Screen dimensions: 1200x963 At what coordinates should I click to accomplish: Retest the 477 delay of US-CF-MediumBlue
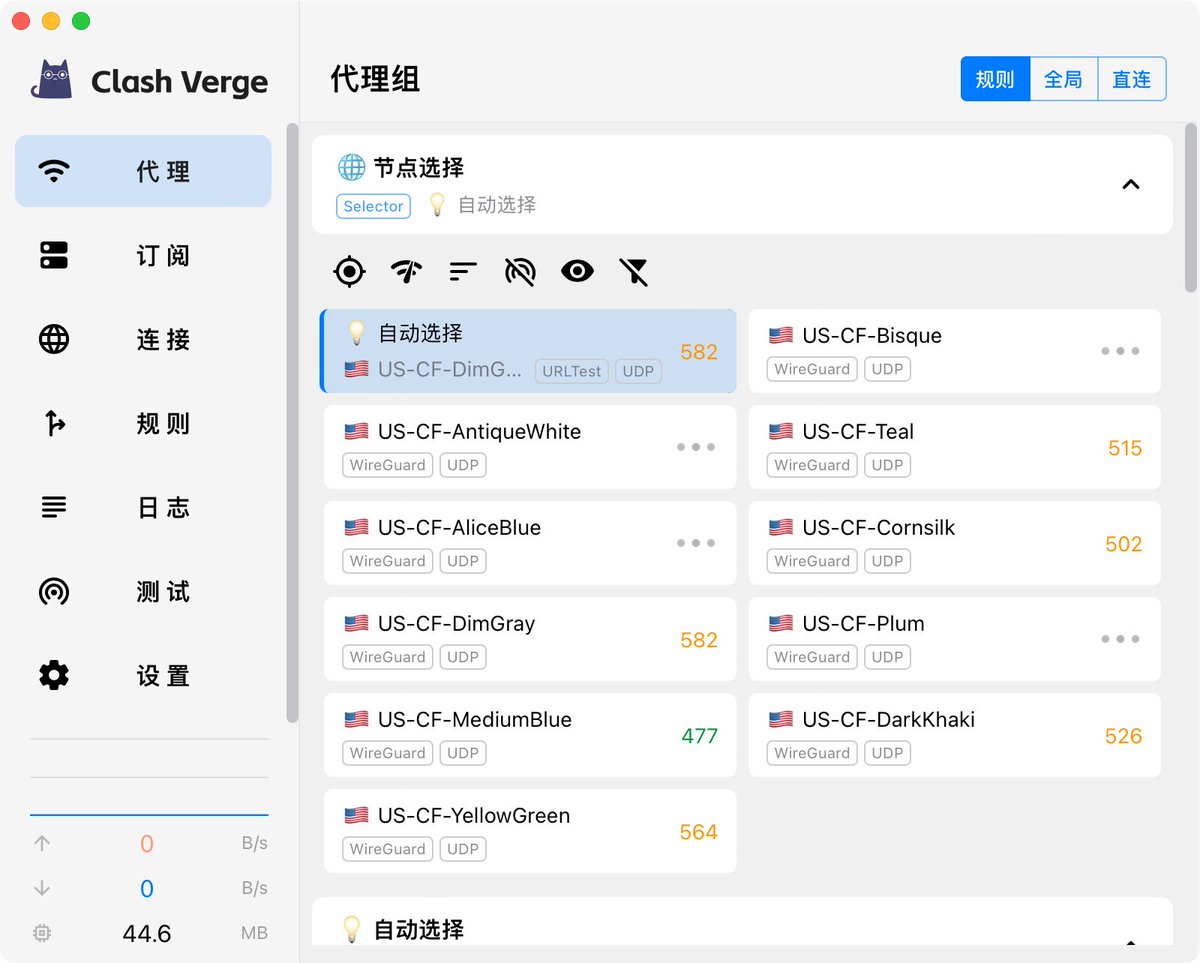[699, 736]
